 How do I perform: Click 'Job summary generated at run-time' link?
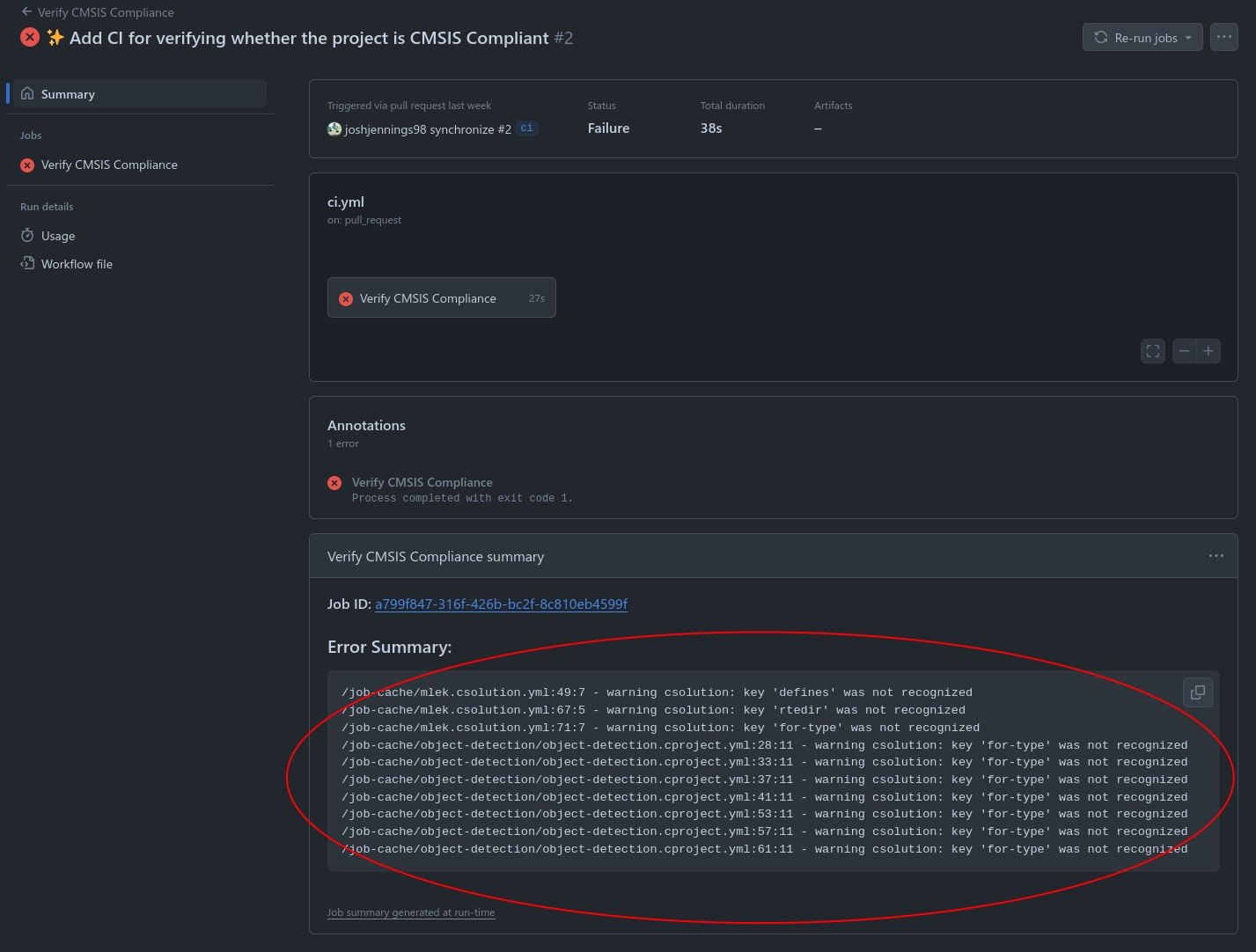[x=411, y=912]
